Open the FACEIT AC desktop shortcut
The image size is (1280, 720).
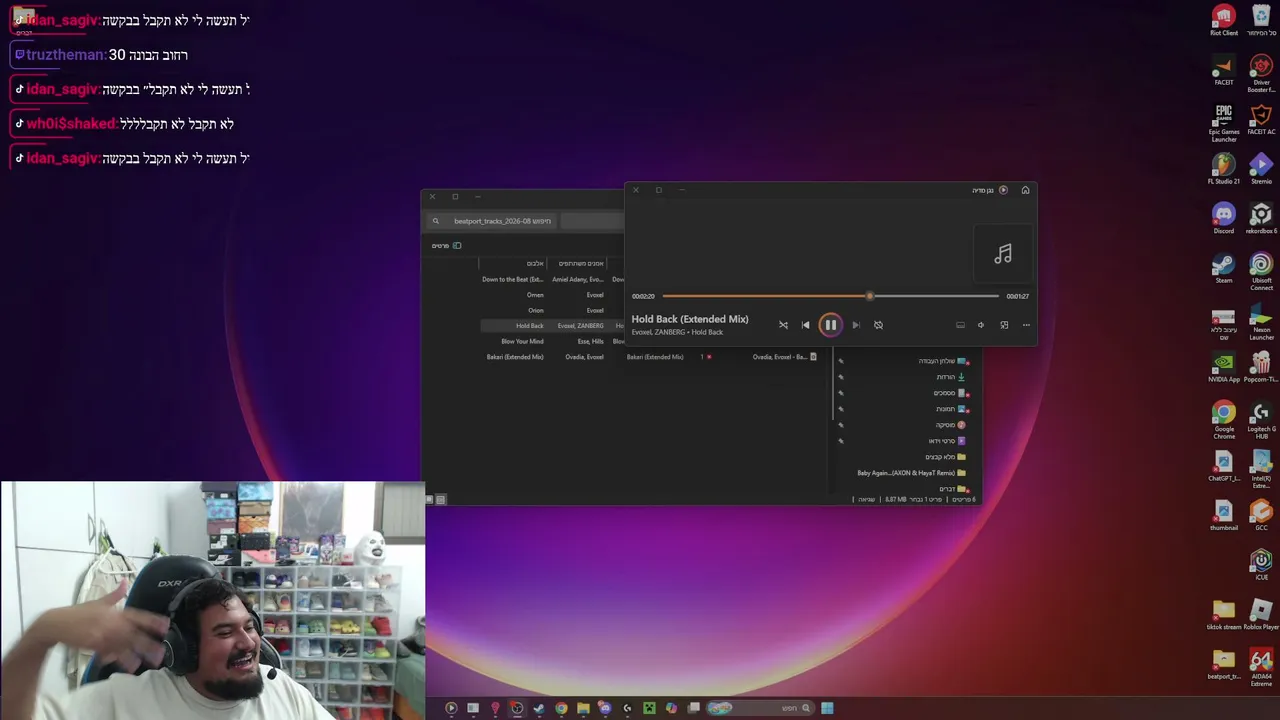click(x=1261, y=120)
